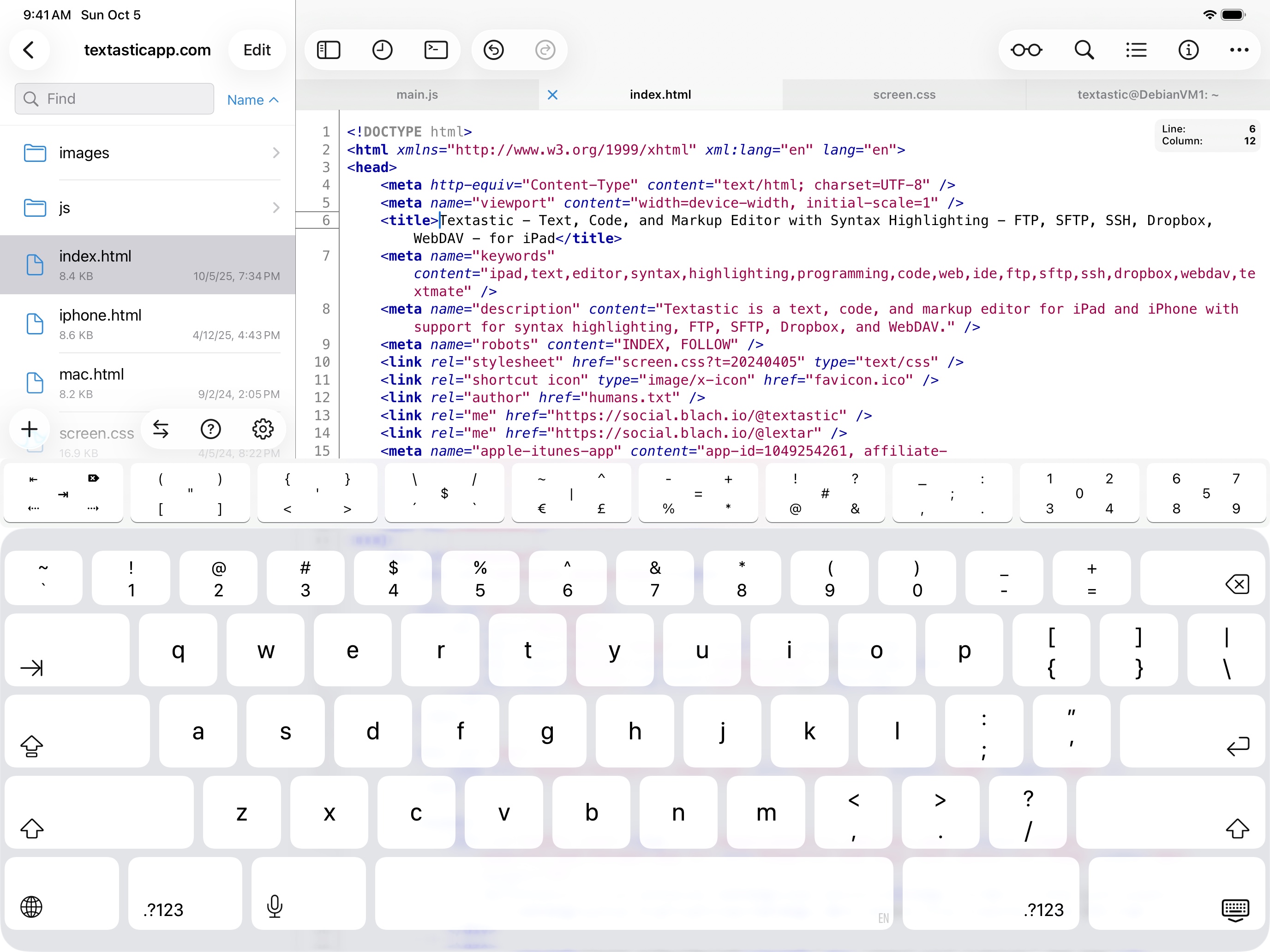The image size is (1270, 952).
Task: Show the symbol list icon
Action: point(1136,50)
